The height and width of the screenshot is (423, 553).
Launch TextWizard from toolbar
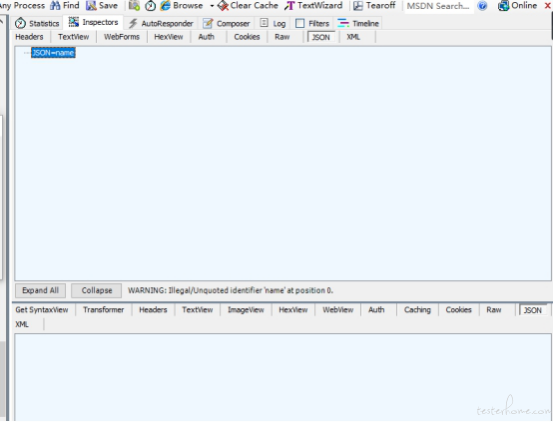tap(290, 6)
